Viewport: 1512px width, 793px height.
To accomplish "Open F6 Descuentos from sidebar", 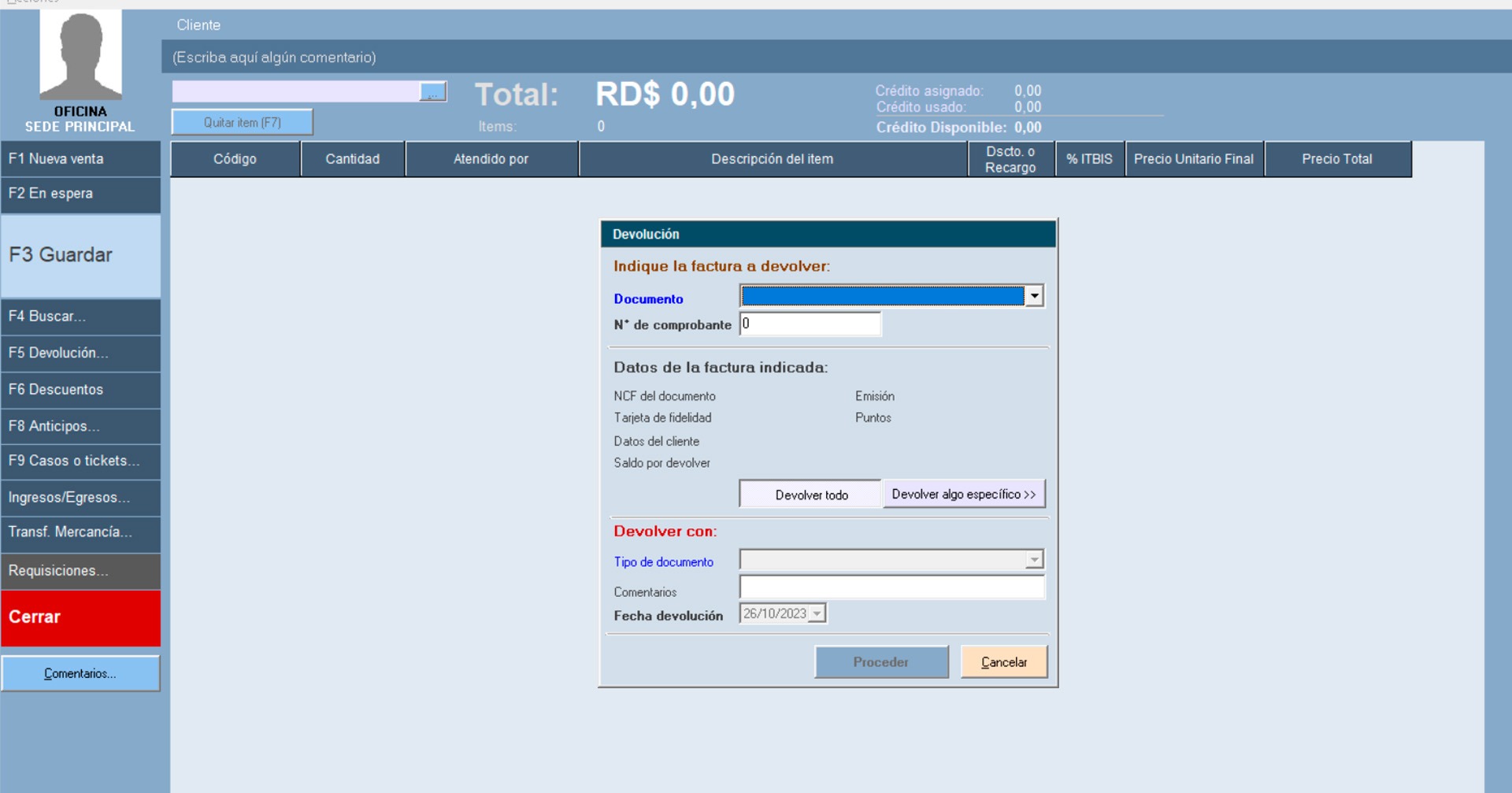I will pos(80,390).
